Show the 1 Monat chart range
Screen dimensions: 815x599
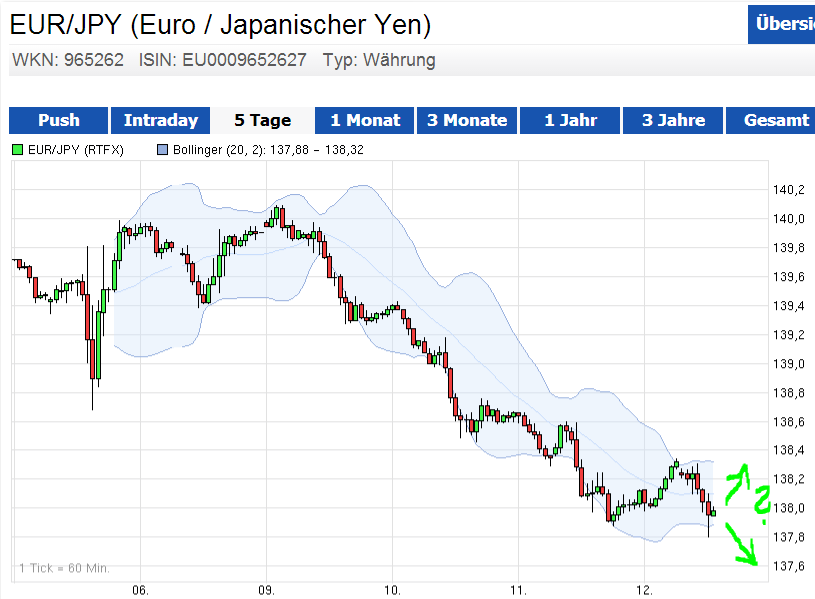click(365, 120)
